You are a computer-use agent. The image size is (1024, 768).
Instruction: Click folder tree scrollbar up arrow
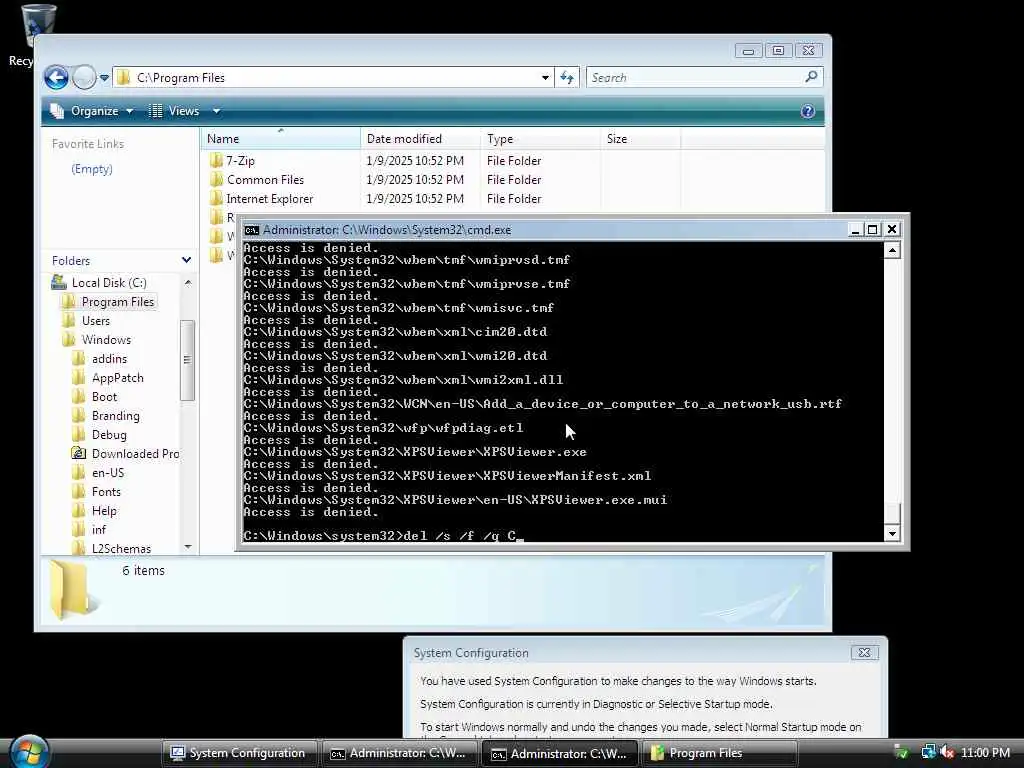point(188,283)
